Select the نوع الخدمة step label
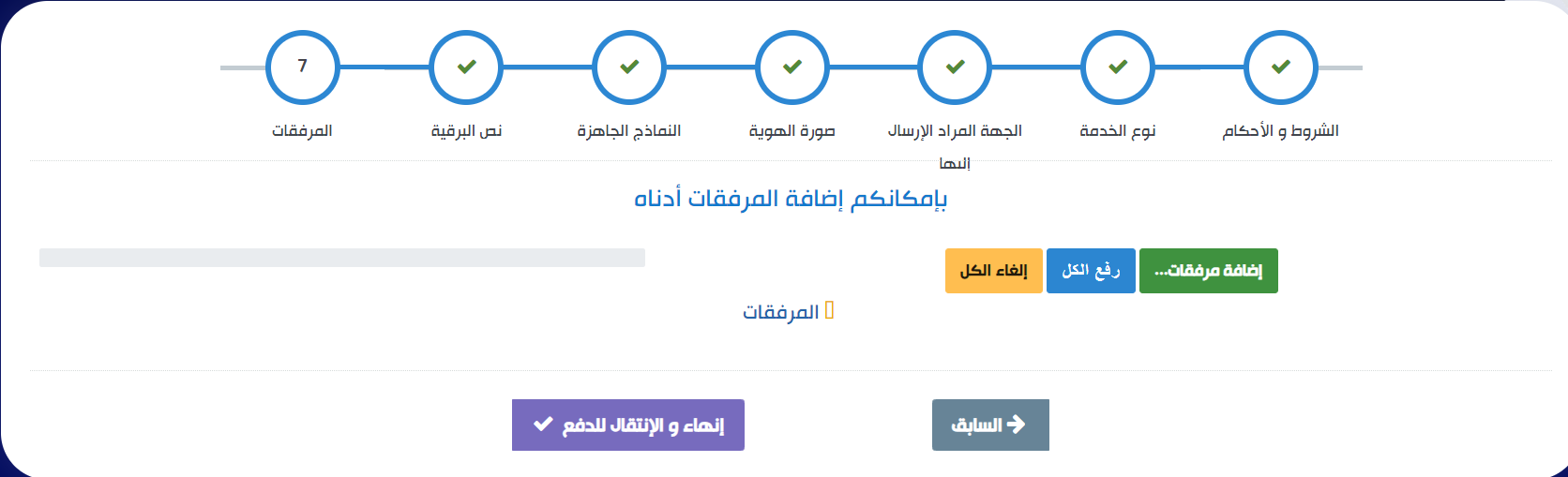Viewport: 1568px width, 477px height. 1117,131
